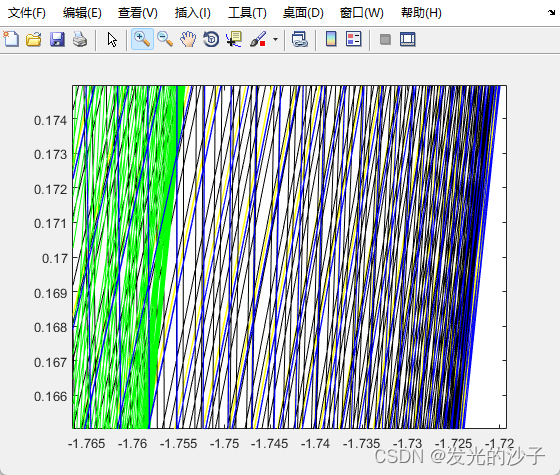The height and width of the screenshot is (475, 560).
Task: Click the y-axis label 0.169
Action: [50, 293]
